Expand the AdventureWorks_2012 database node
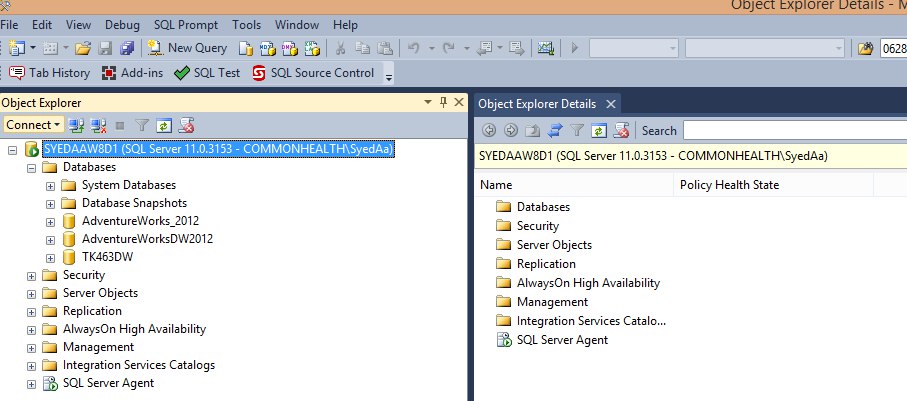 coord(50,222)
